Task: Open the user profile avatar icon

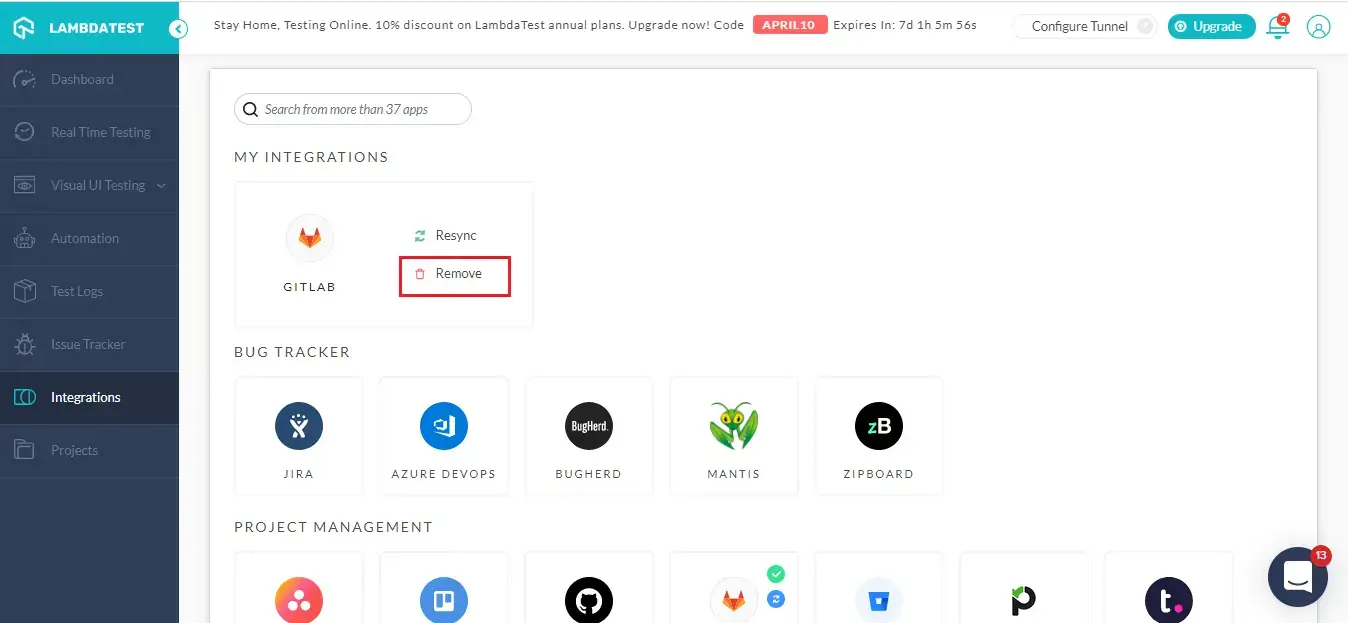Action: click(x=1319, y=27)
